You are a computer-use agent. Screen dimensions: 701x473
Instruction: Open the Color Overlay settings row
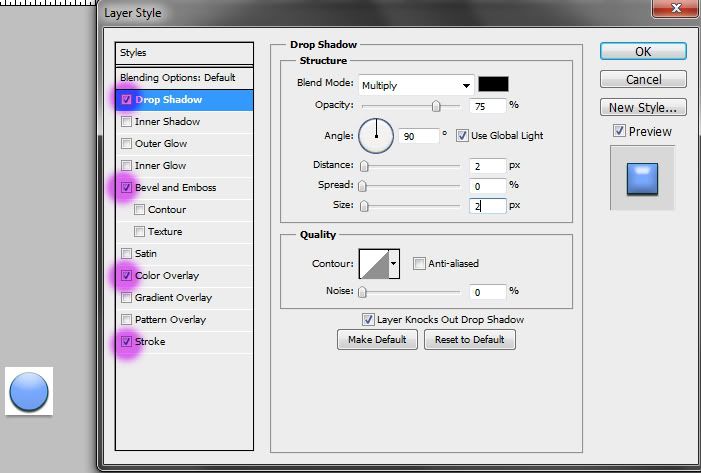pos(184,275)
